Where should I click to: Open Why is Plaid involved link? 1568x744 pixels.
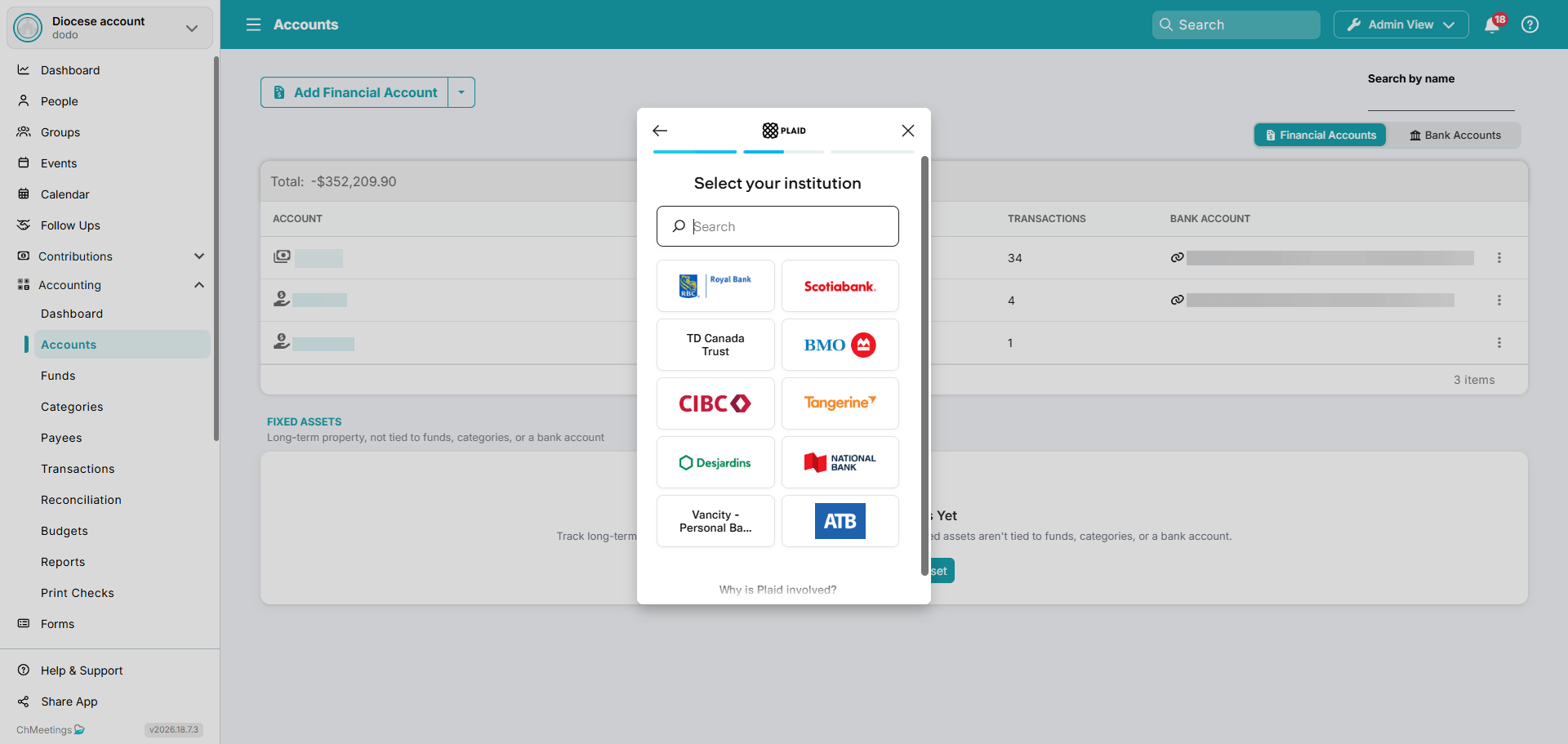click(777, 590)
